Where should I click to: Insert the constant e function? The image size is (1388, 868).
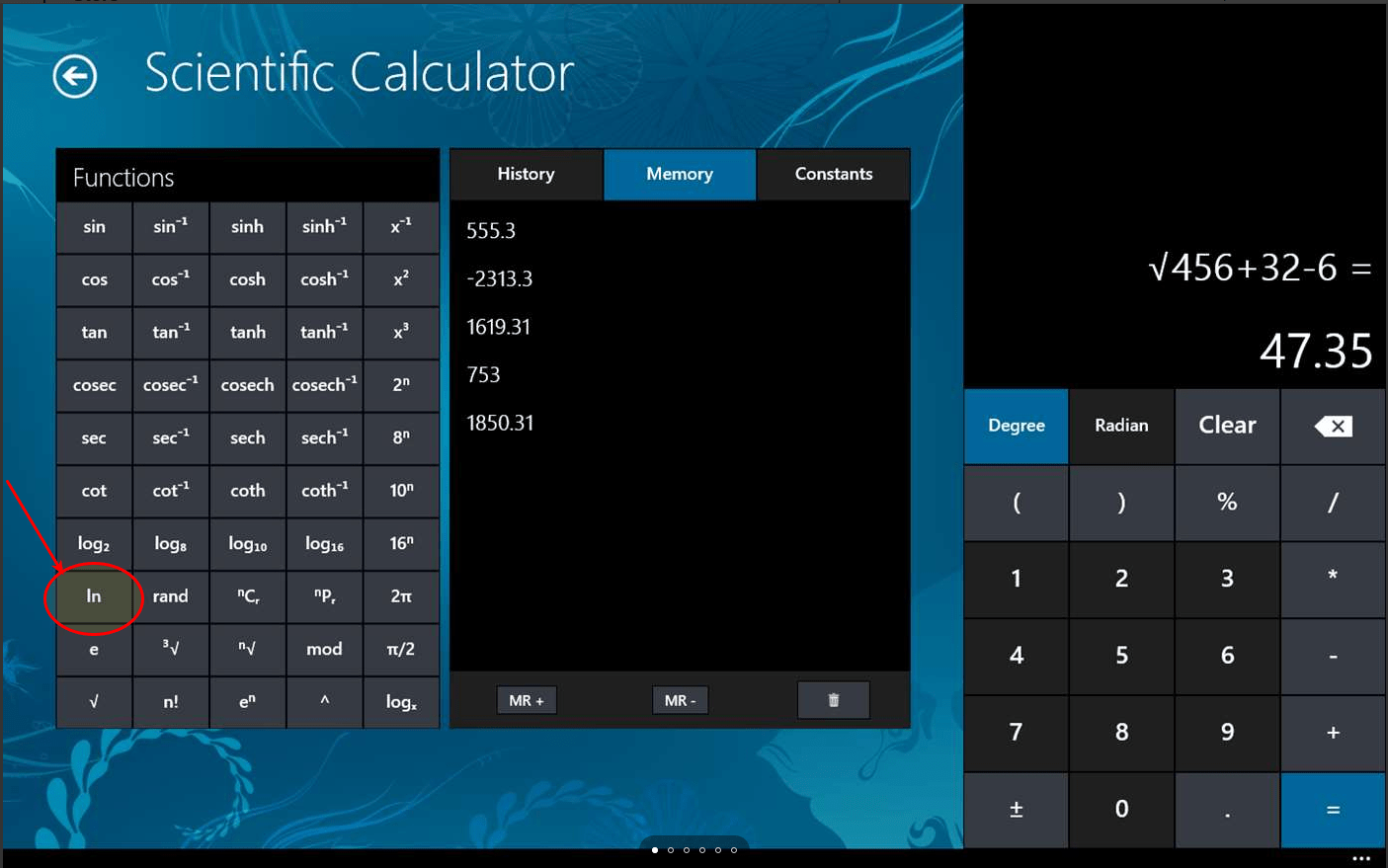coord(94,649)
